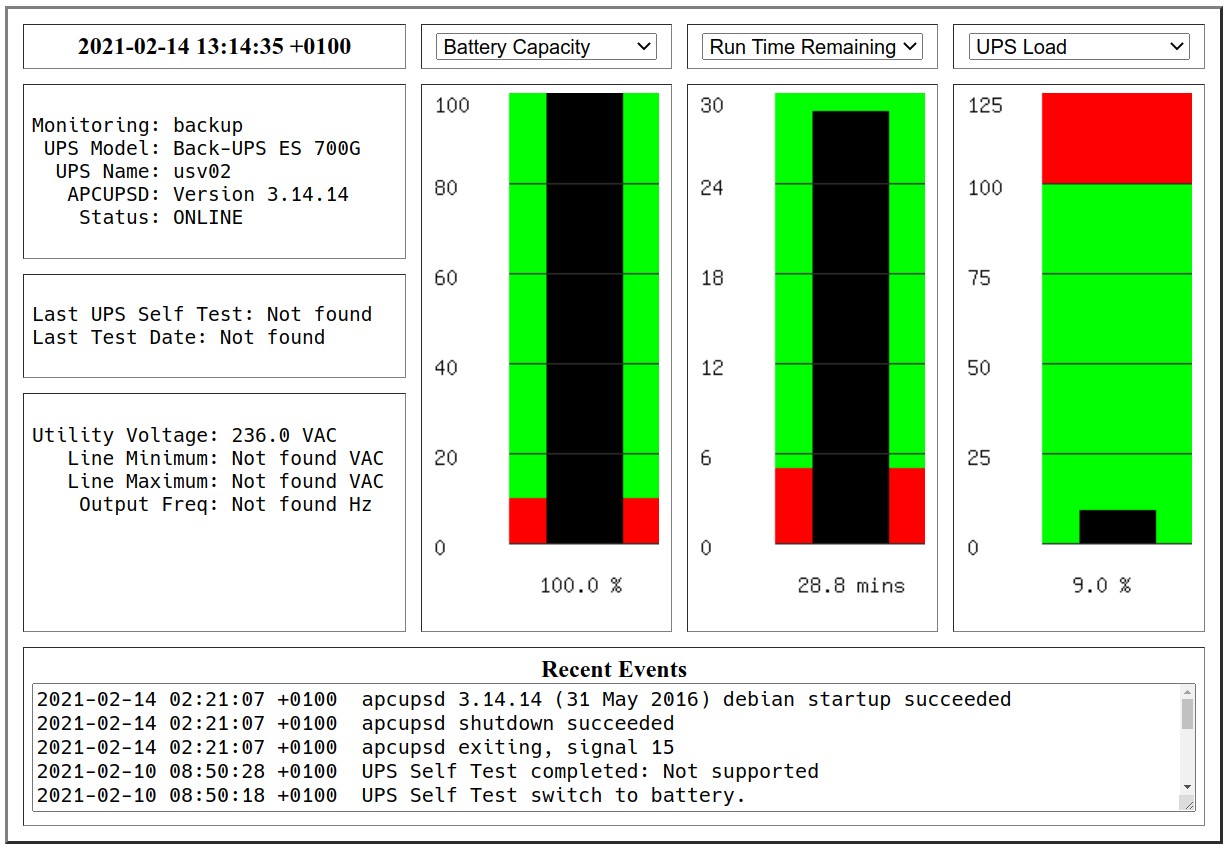Click the Recent Events scroll down arrow
This screenshot has height=853, width=1232.
(x=1187, y=787)
